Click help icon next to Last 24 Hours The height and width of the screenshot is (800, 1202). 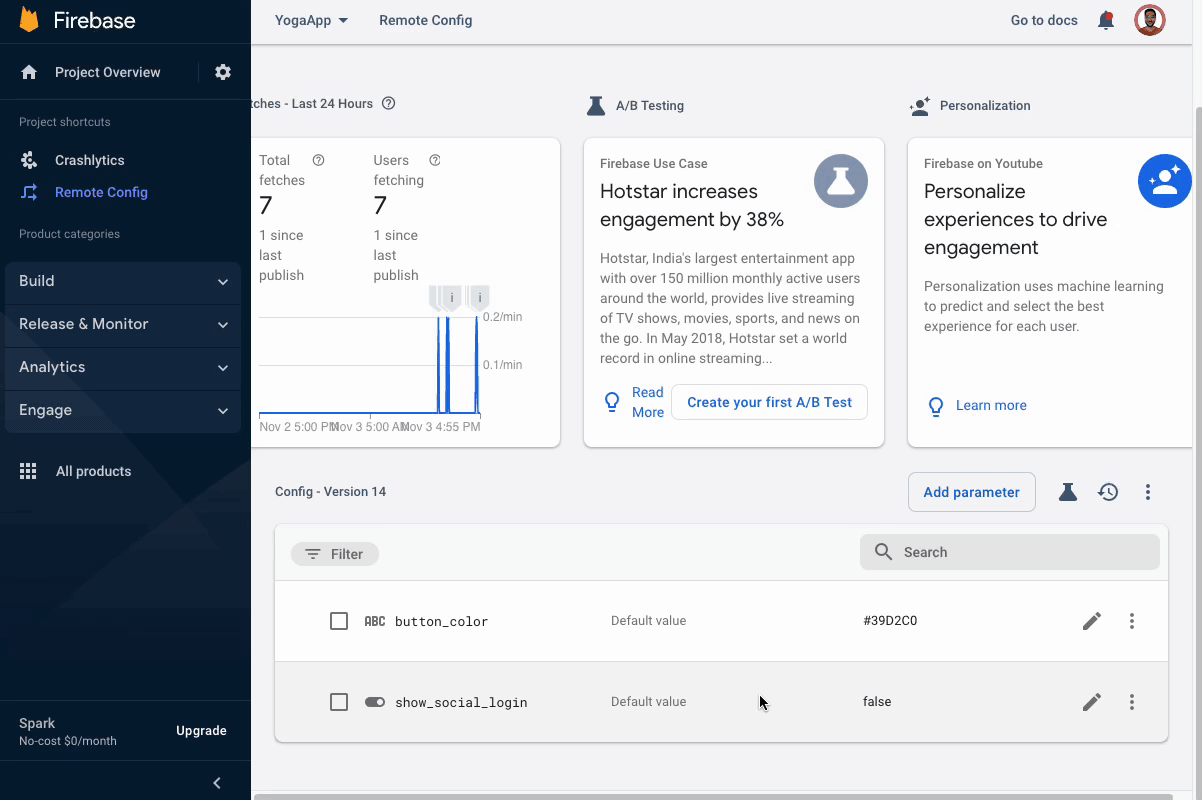pos(389,103)
